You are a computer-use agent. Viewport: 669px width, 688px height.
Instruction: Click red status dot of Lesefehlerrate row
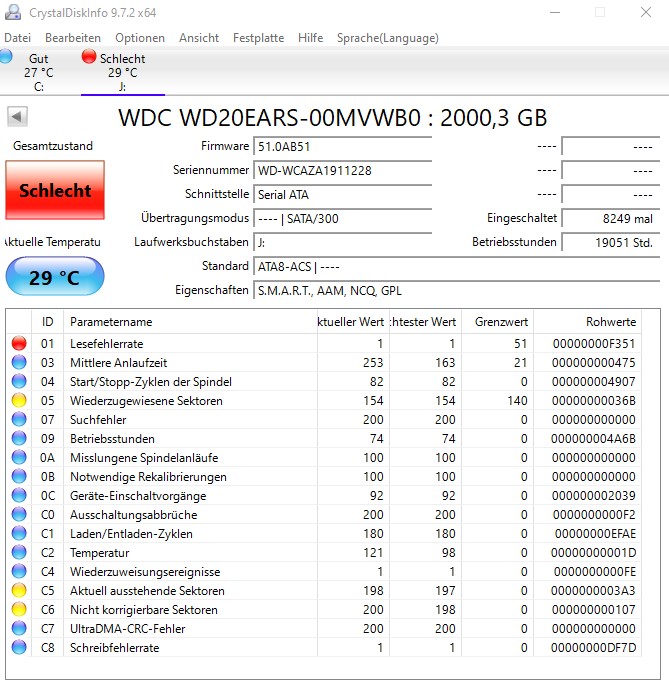[x=19, y=343]
